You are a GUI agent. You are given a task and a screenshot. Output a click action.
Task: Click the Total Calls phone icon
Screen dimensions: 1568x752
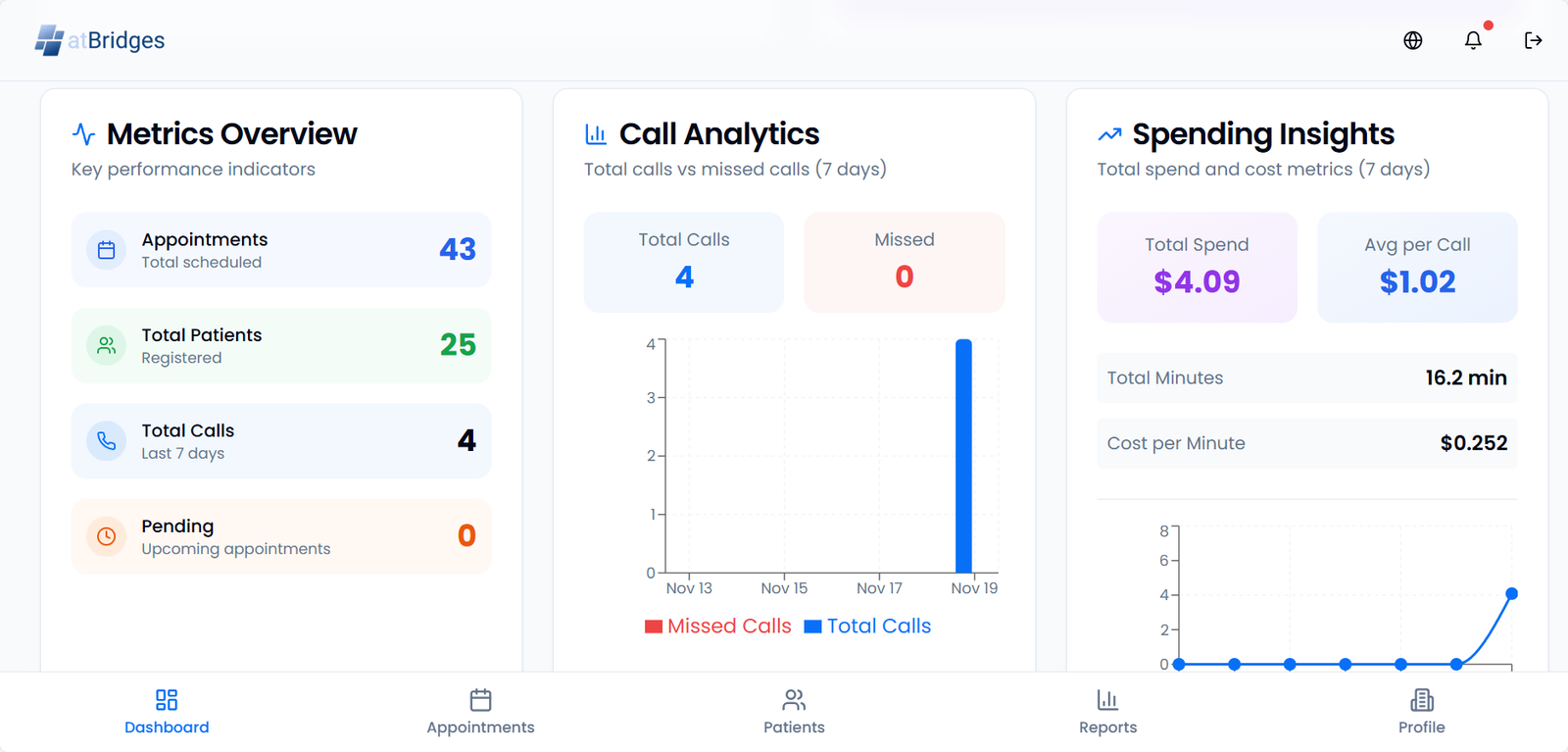[107, 441]
